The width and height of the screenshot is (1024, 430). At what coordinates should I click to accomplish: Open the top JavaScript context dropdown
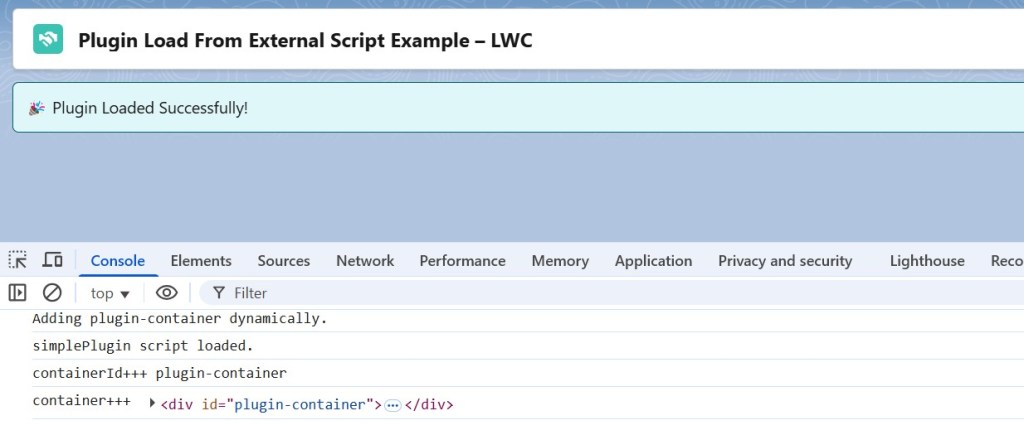[110, 293]
